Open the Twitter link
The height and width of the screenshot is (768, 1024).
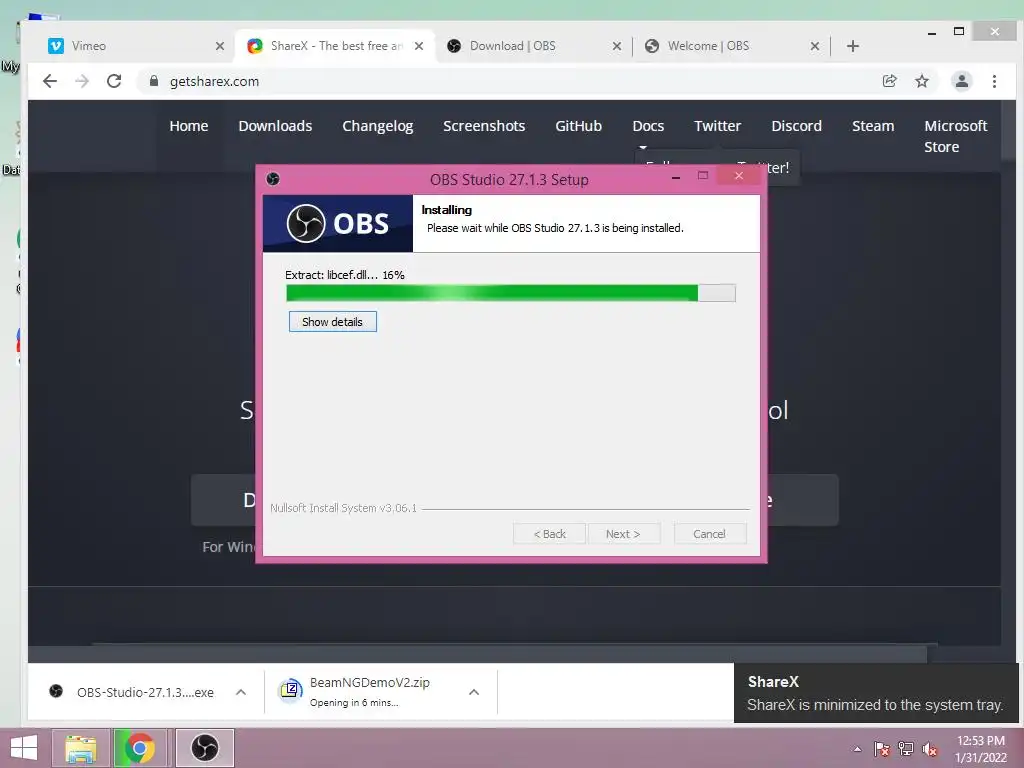(x=717, y=126)
